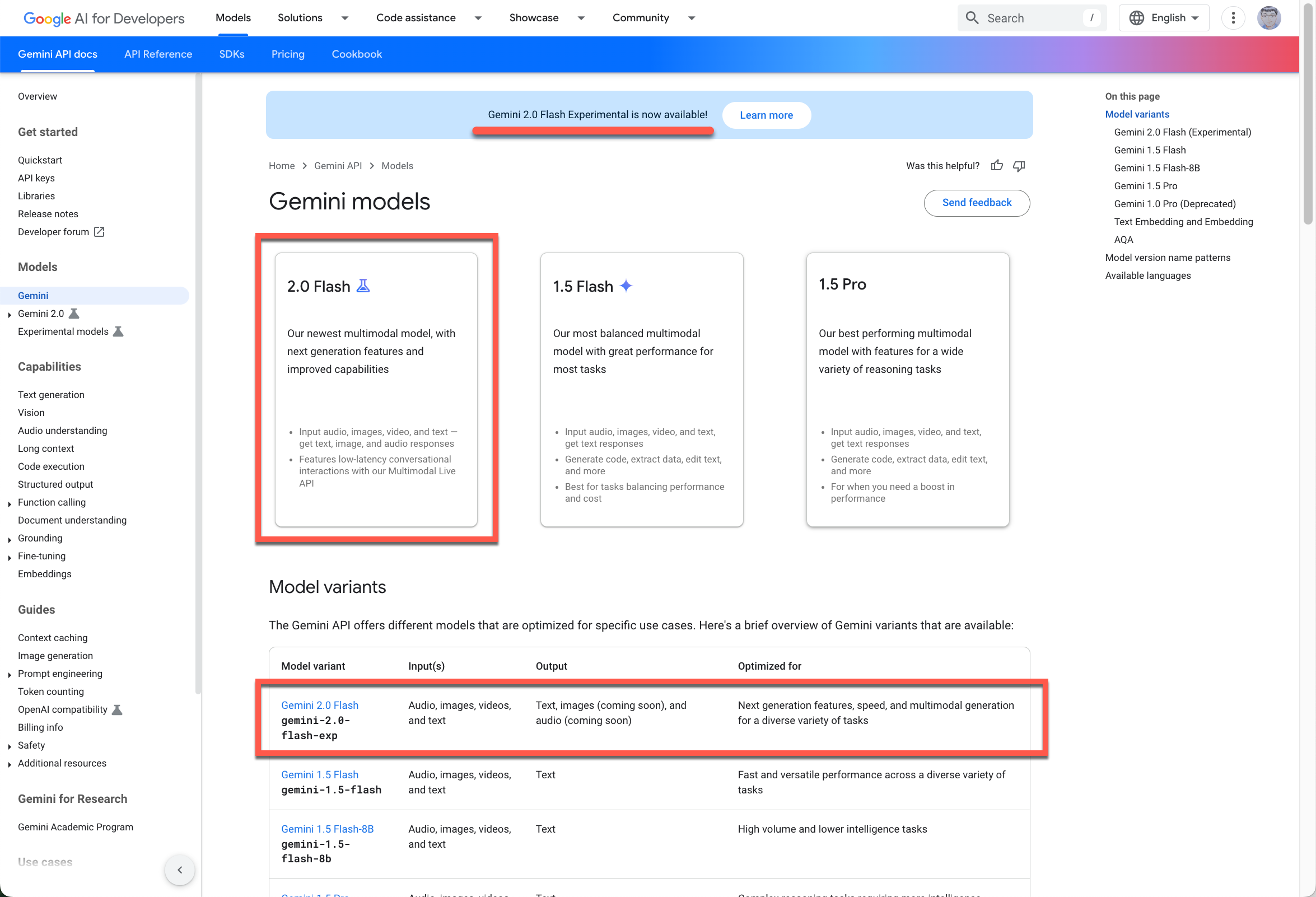The image size is (1316, 897).
Task: Switch to the API Reference tab
Action: click(x=158, y=54)
